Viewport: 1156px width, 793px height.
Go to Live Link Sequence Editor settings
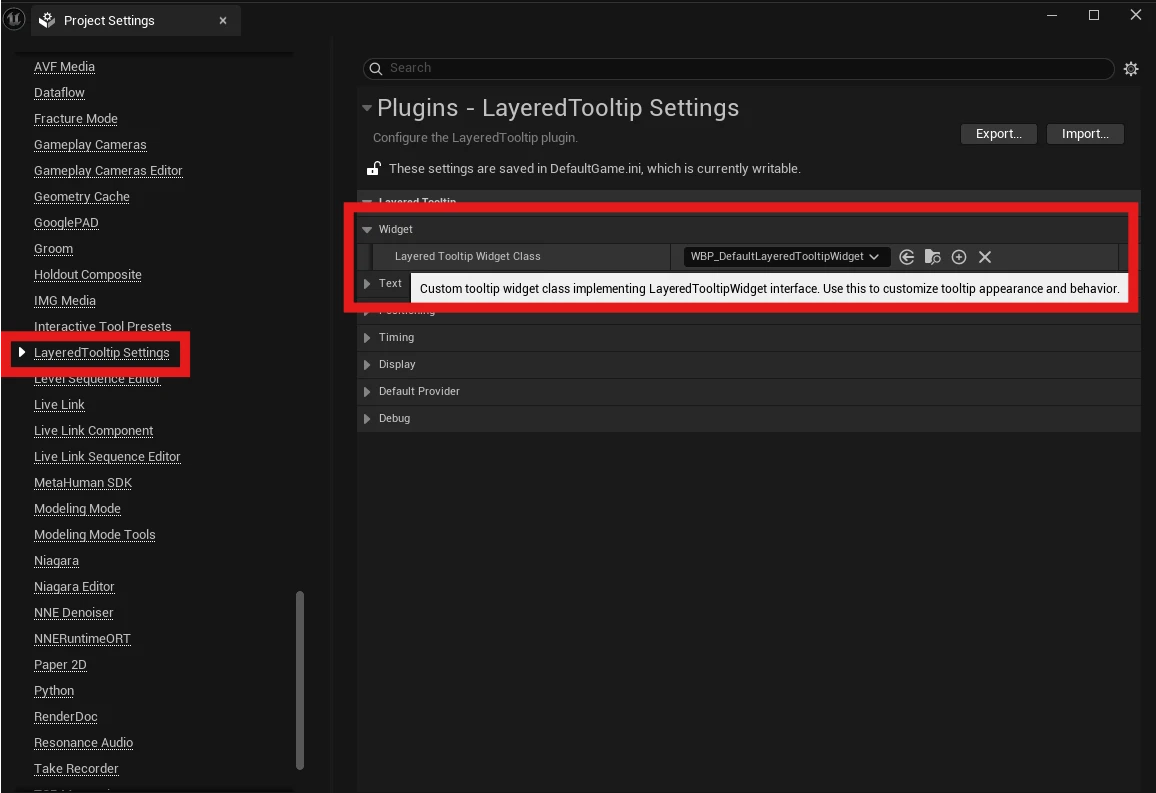(107, 456)
